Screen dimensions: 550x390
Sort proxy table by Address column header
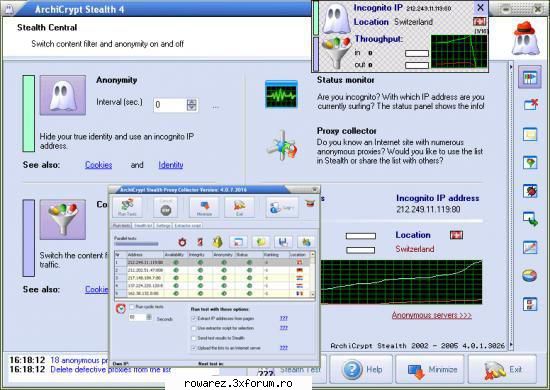145,255
